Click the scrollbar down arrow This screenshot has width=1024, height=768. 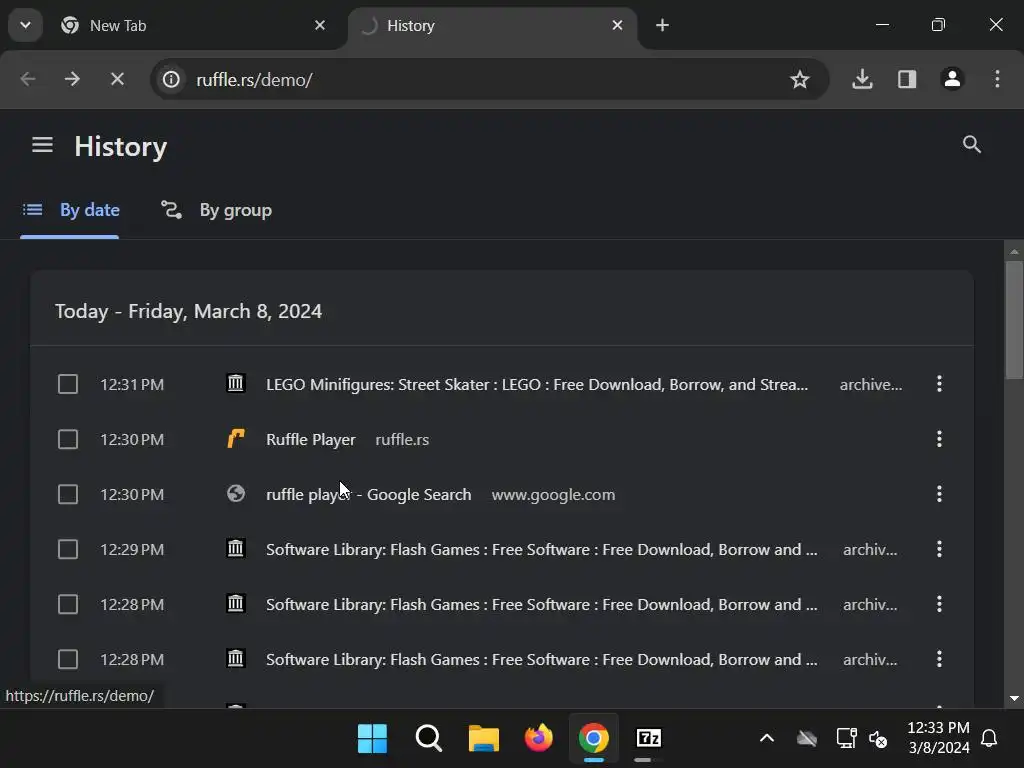click(1014, 699)
